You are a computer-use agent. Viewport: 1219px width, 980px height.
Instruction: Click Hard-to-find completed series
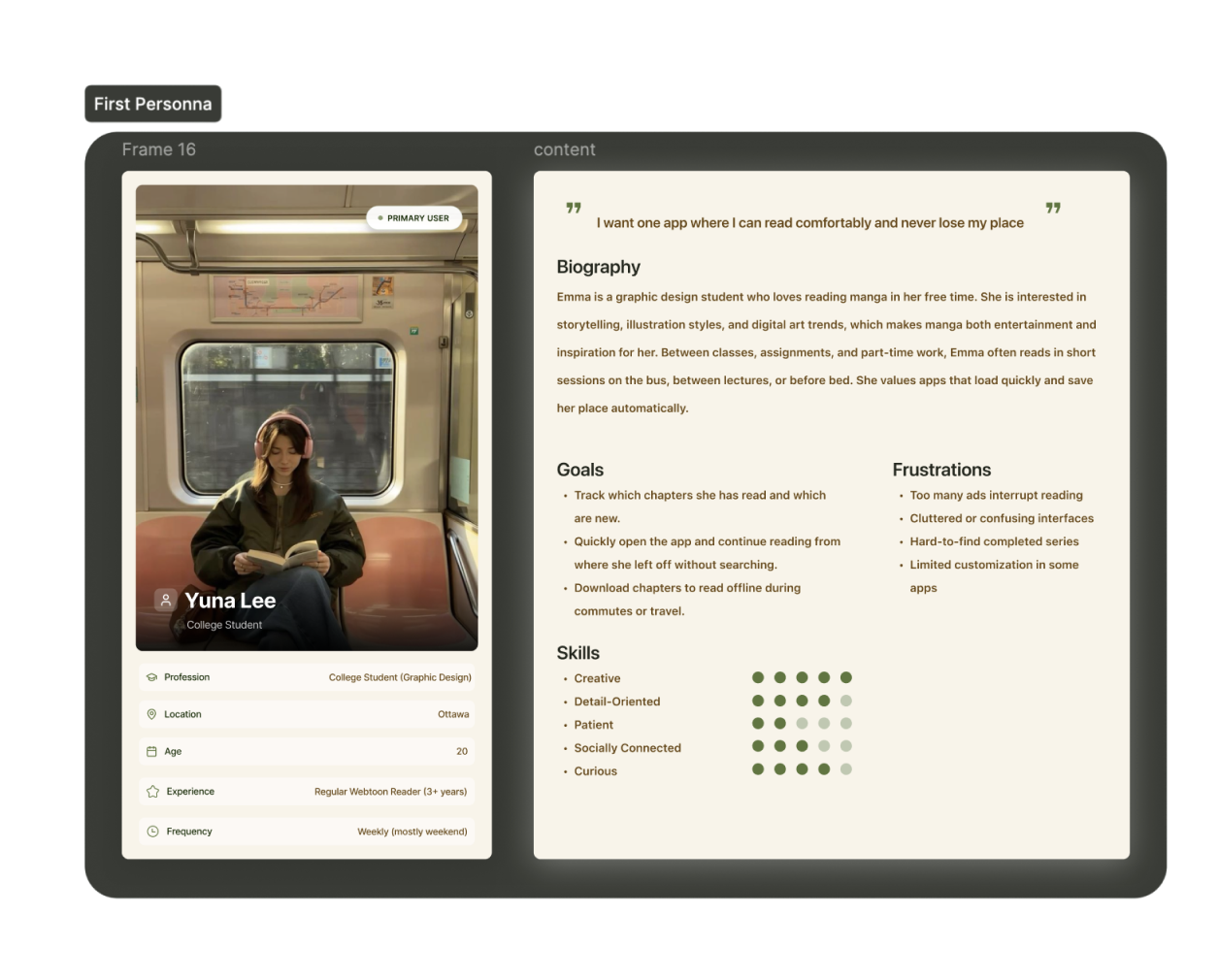click(x=994, y=541)
